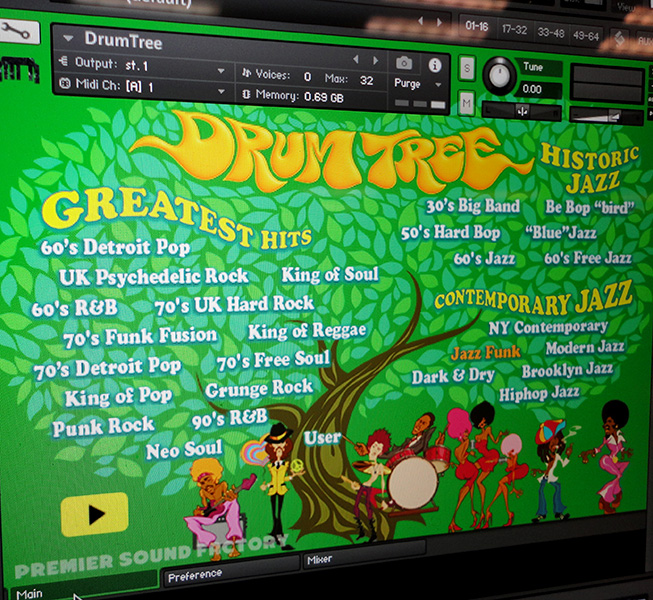Select the 60's Jazz kit
653x600 pixels.
484,259
